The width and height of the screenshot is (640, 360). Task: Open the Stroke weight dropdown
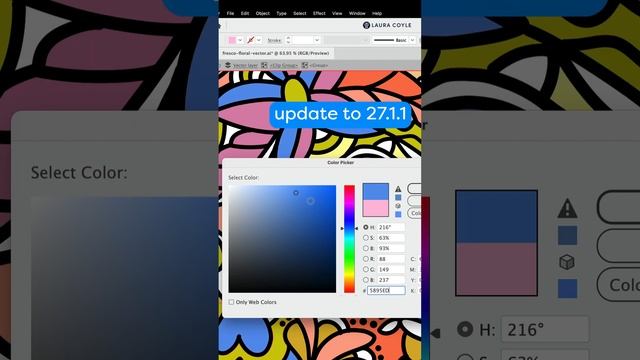coord(317,40)
